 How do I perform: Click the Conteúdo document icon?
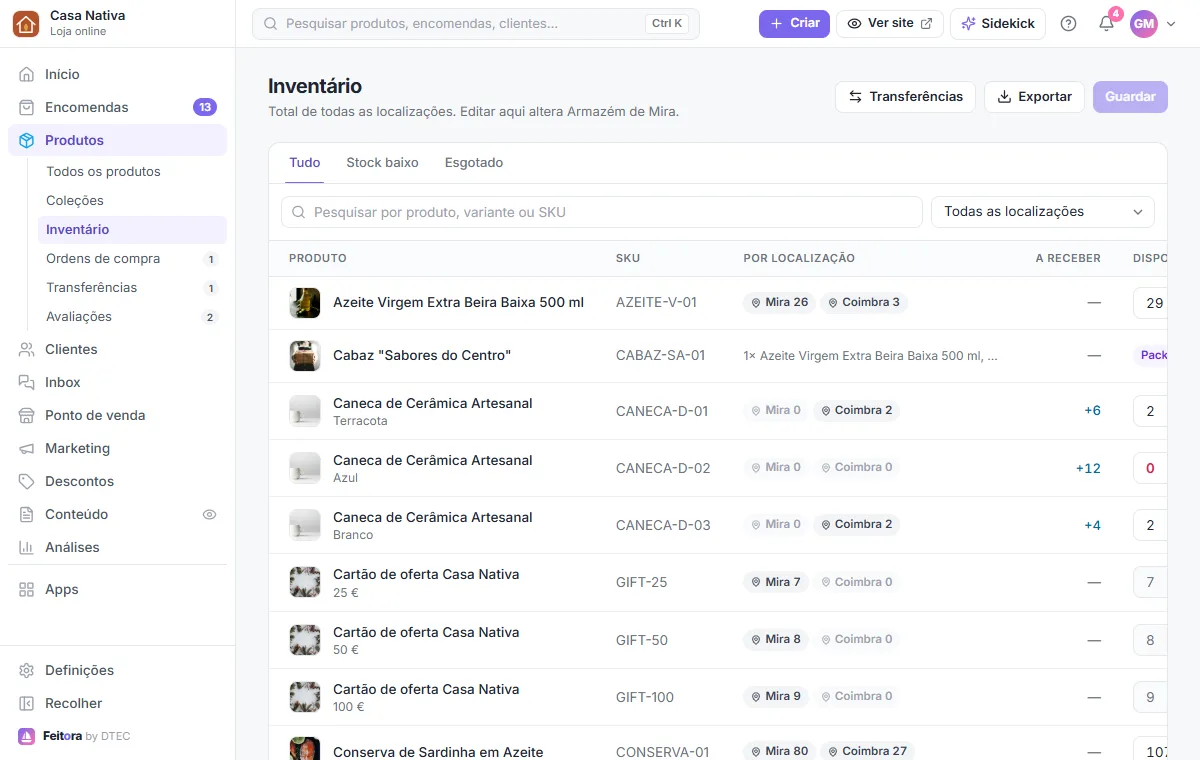pos(27,514)
